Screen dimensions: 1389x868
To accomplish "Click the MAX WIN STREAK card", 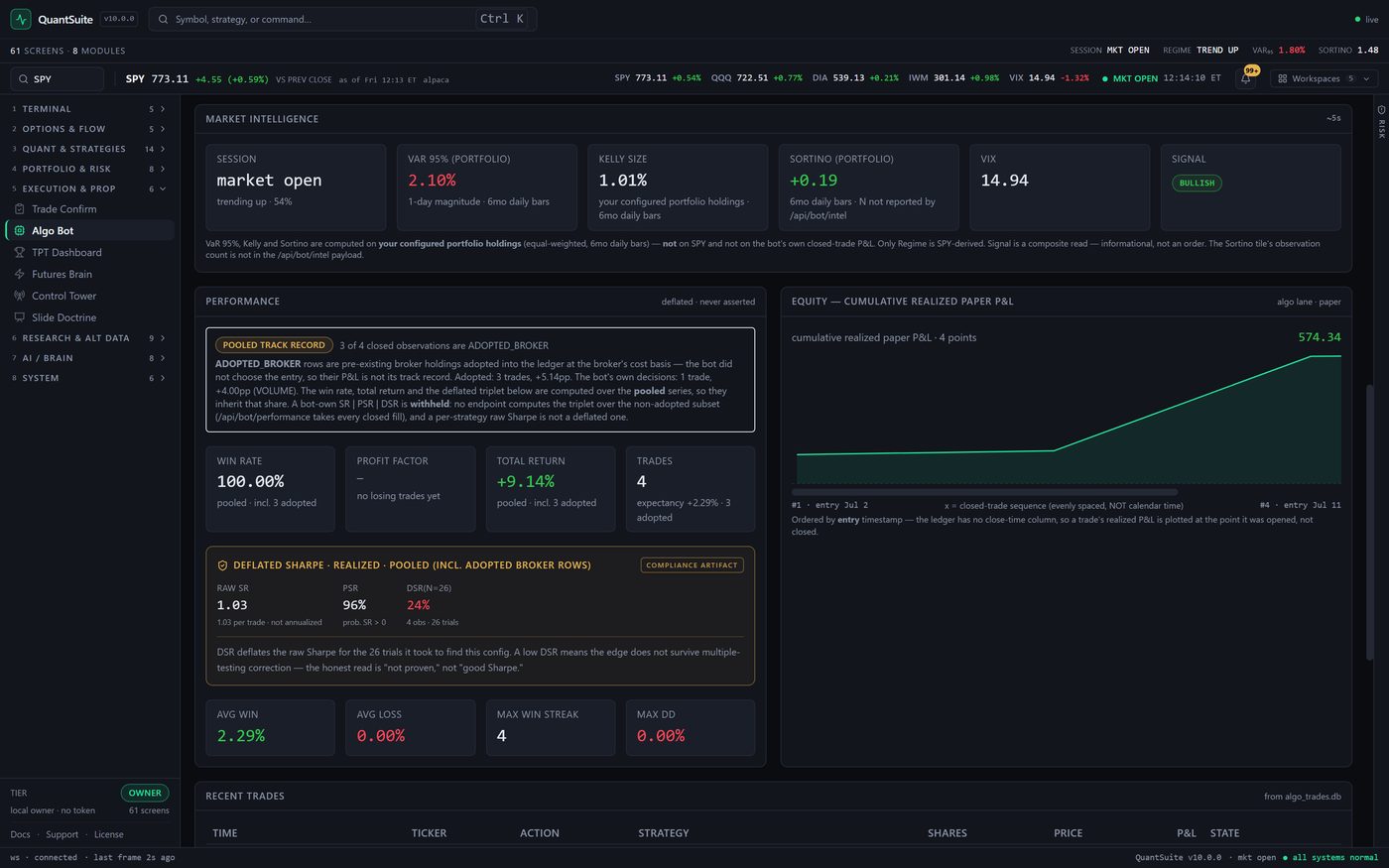I will click(x=550, y=727).
